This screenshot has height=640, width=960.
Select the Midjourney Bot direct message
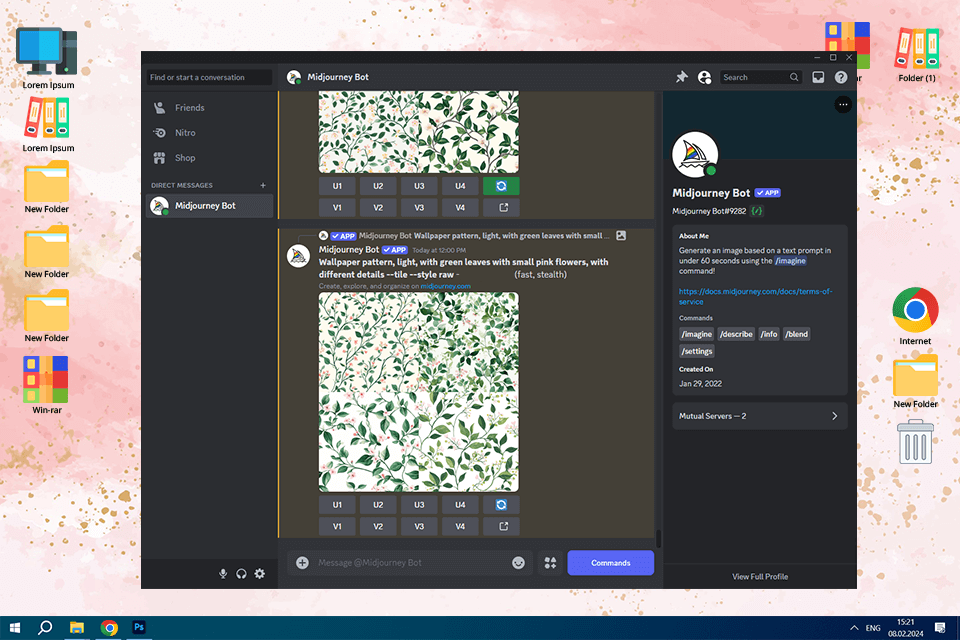(x=209, y=206)
